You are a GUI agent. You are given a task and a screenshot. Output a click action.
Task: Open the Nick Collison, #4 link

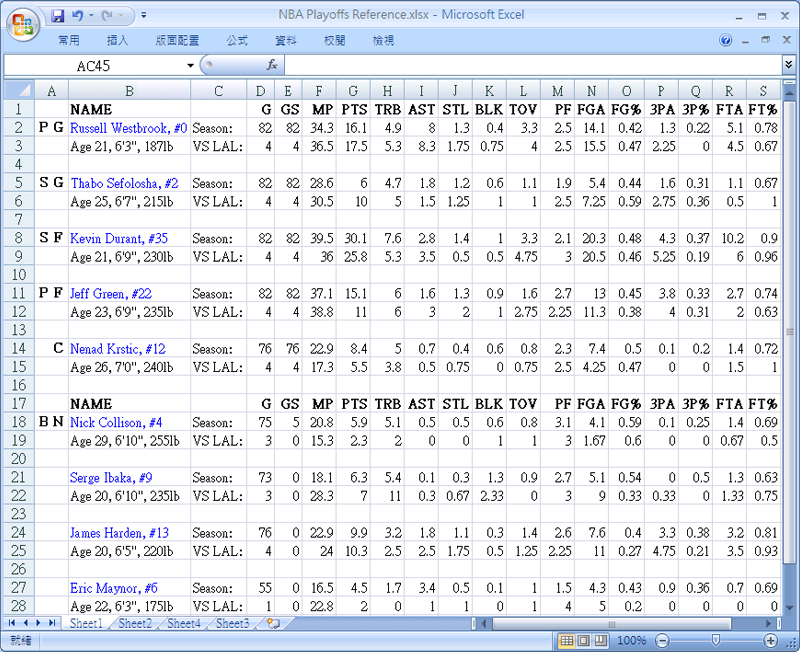[x=116, y=422]
